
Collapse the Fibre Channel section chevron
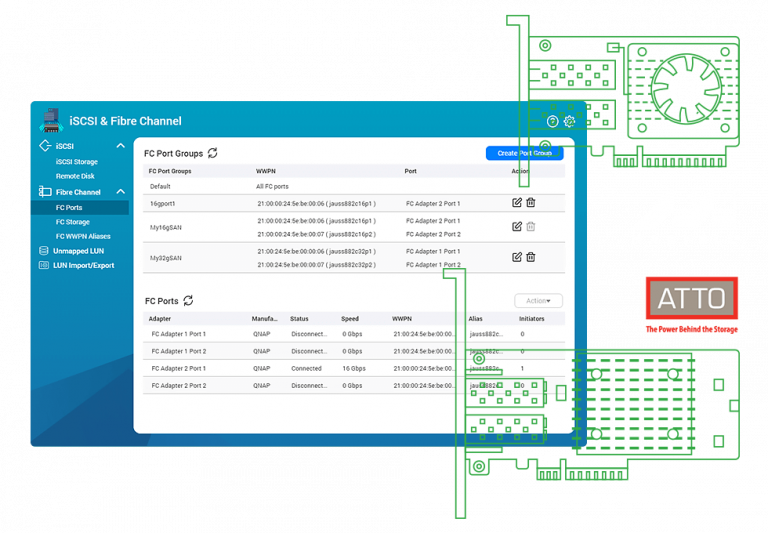click(x=120, y=192)
